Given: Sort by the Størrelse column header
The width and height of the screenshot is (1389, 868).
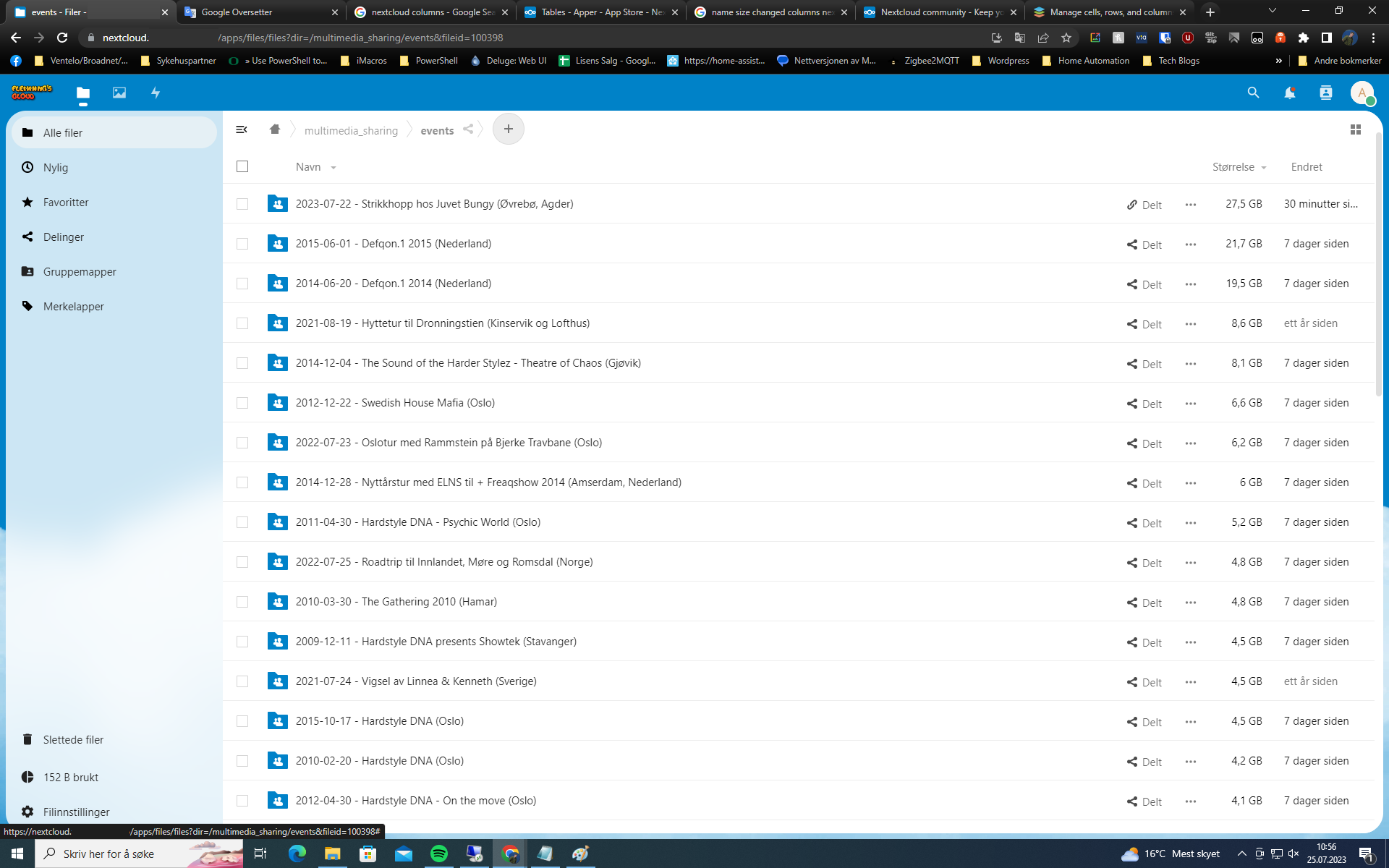Looking at the screenshot, I should (x=1233, y=167).
